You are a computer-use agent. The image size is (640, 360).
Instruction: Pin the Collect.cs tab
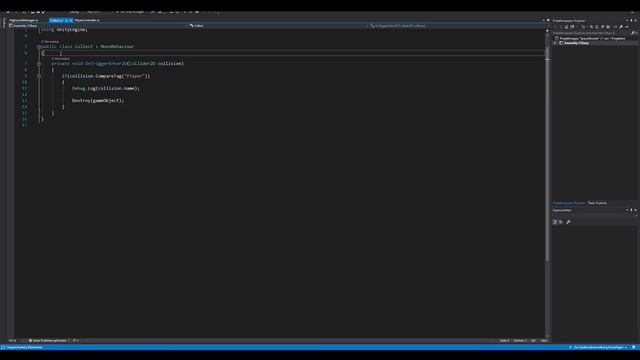pos(66,20)
